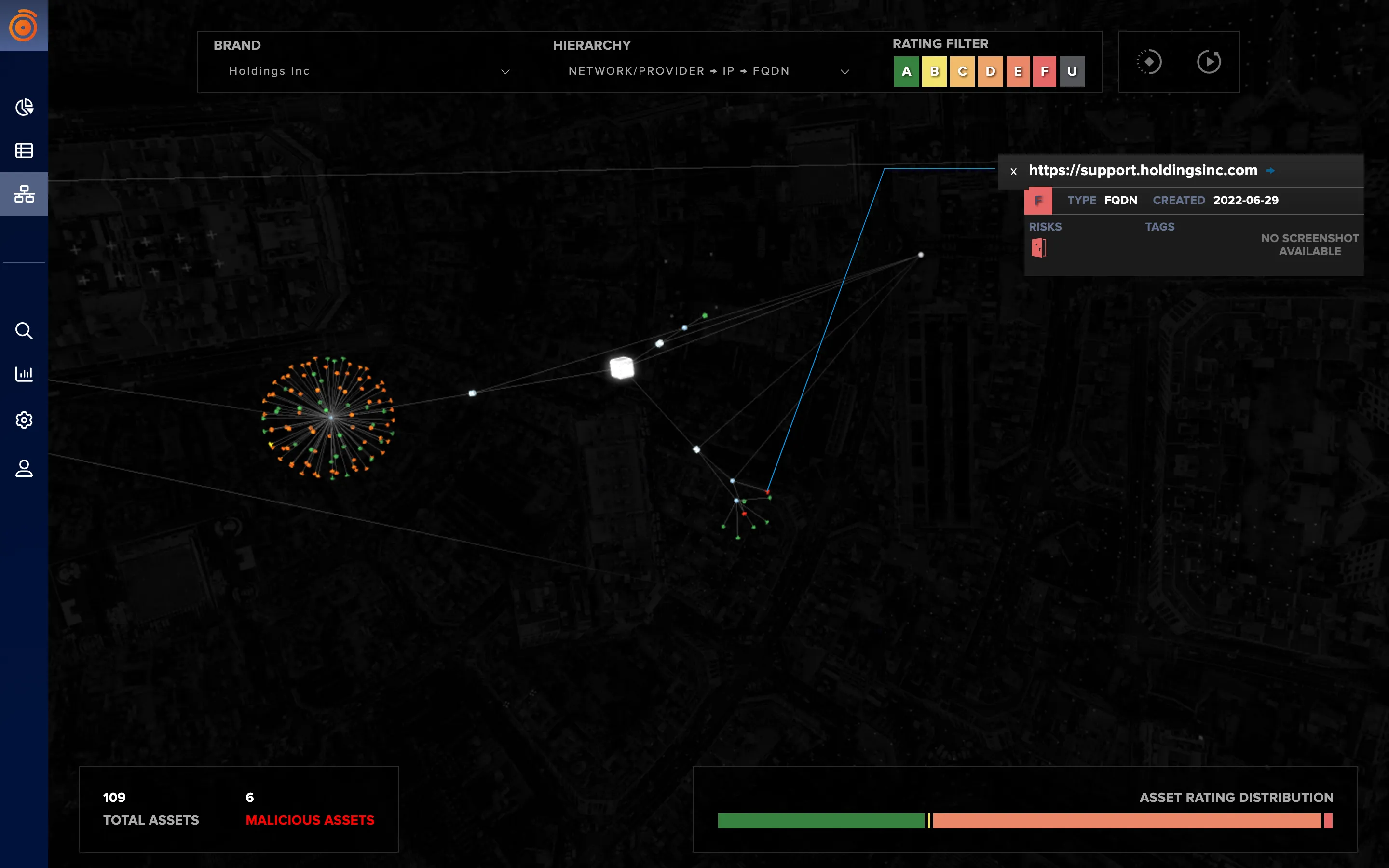Expand the Brand dropdown chevron

[x=505, y=72]
